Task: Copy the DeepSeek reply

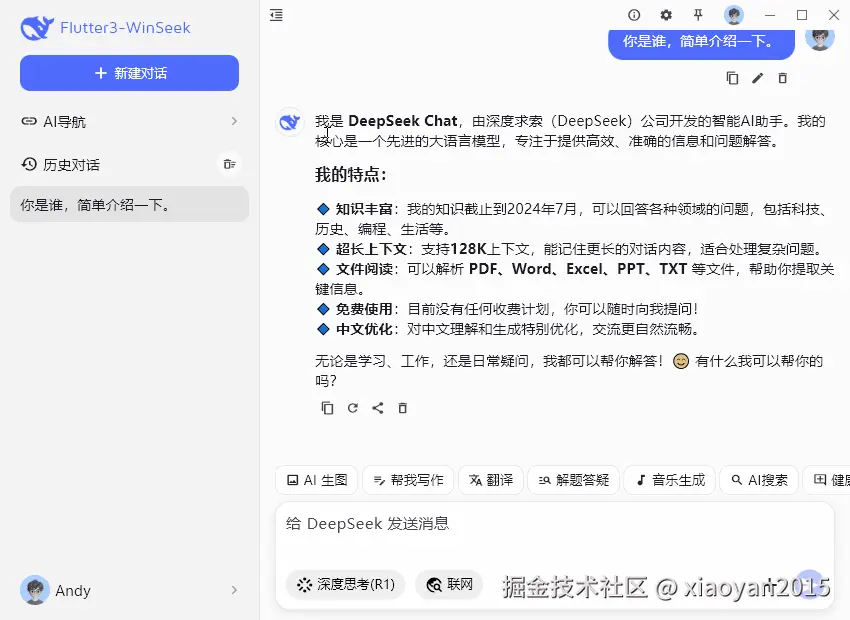Action: [x=327, y=408]
